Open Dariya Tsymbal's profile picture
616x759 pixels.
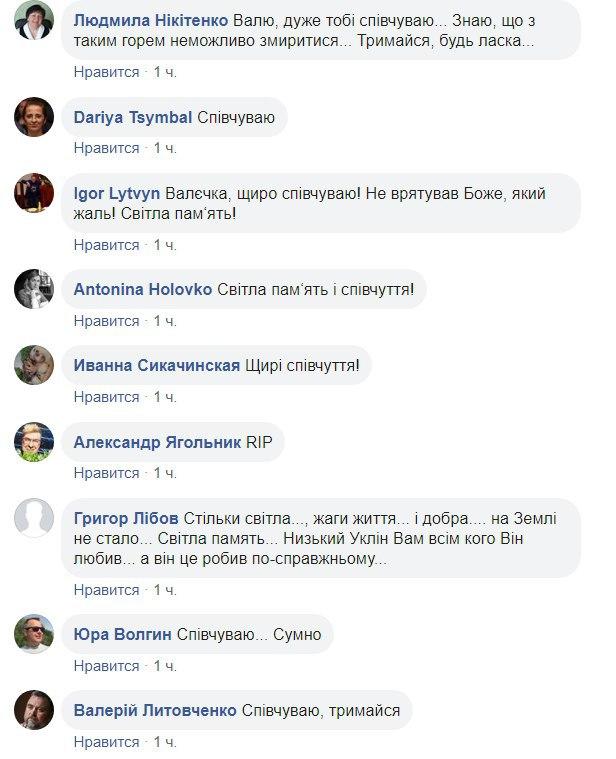click(x=34, y=117)
